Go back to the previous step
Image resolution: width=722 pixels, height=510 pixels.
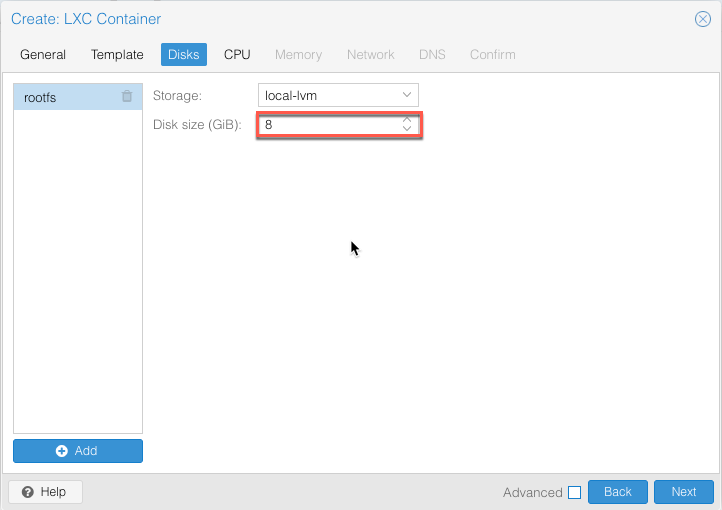tap(617, 492)
